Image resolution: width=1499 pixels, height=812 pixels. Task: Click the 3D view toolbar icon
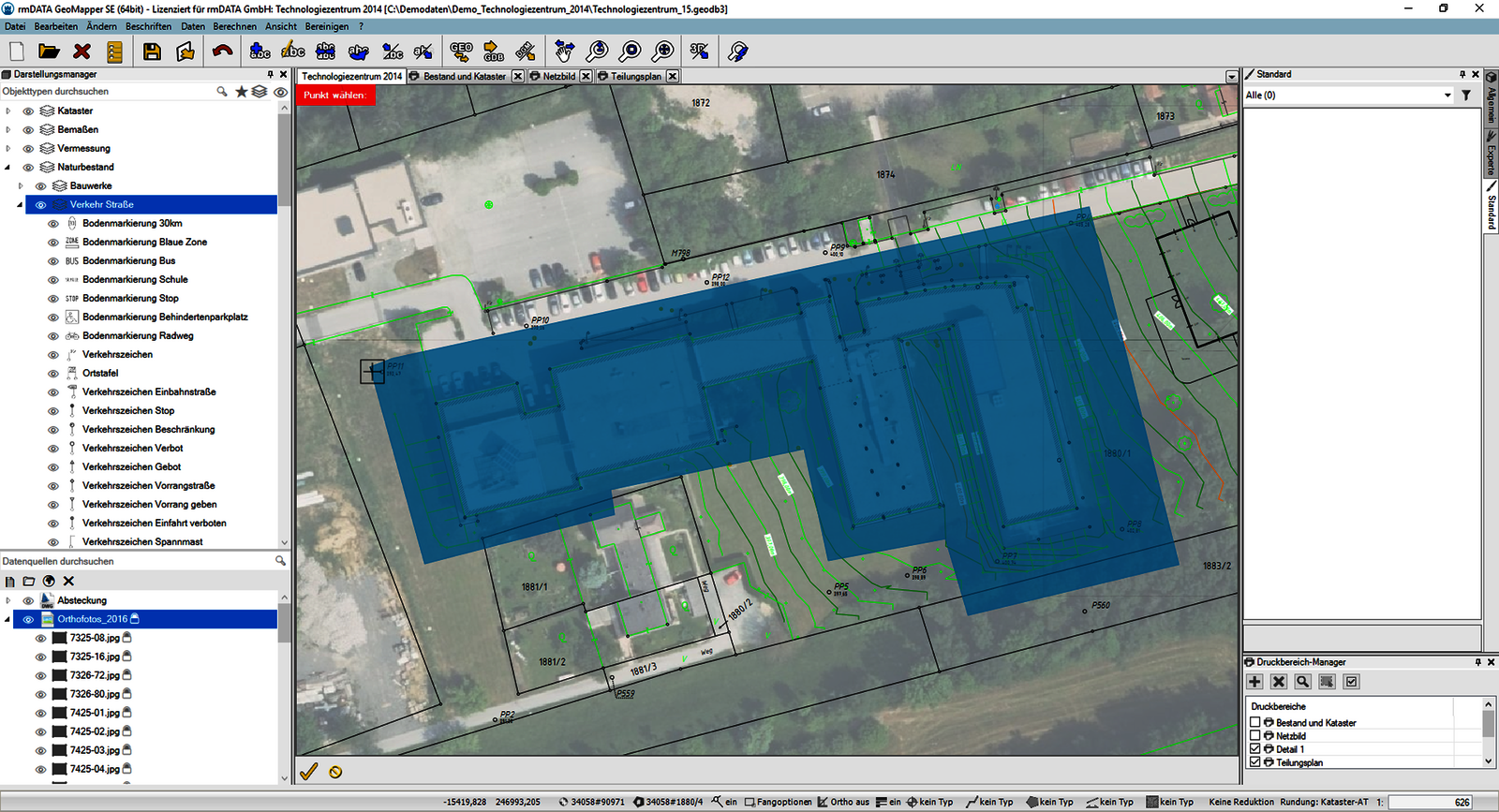[699, 52]
